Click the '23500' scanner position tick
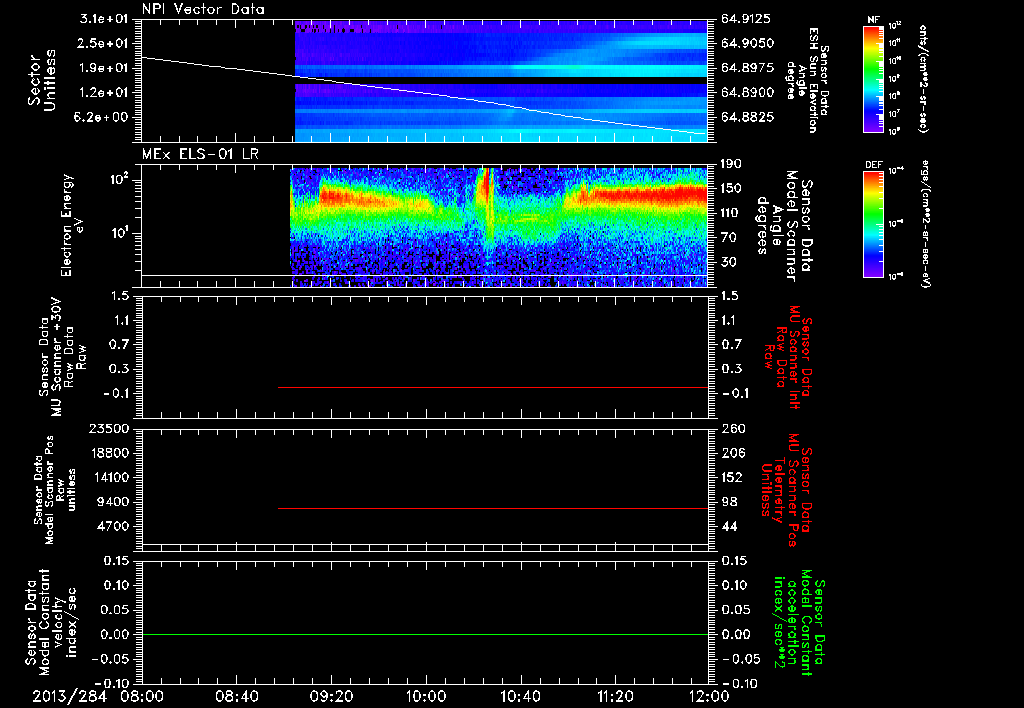Viewport: 1024px width, 708px height. (x=108, y=428)
